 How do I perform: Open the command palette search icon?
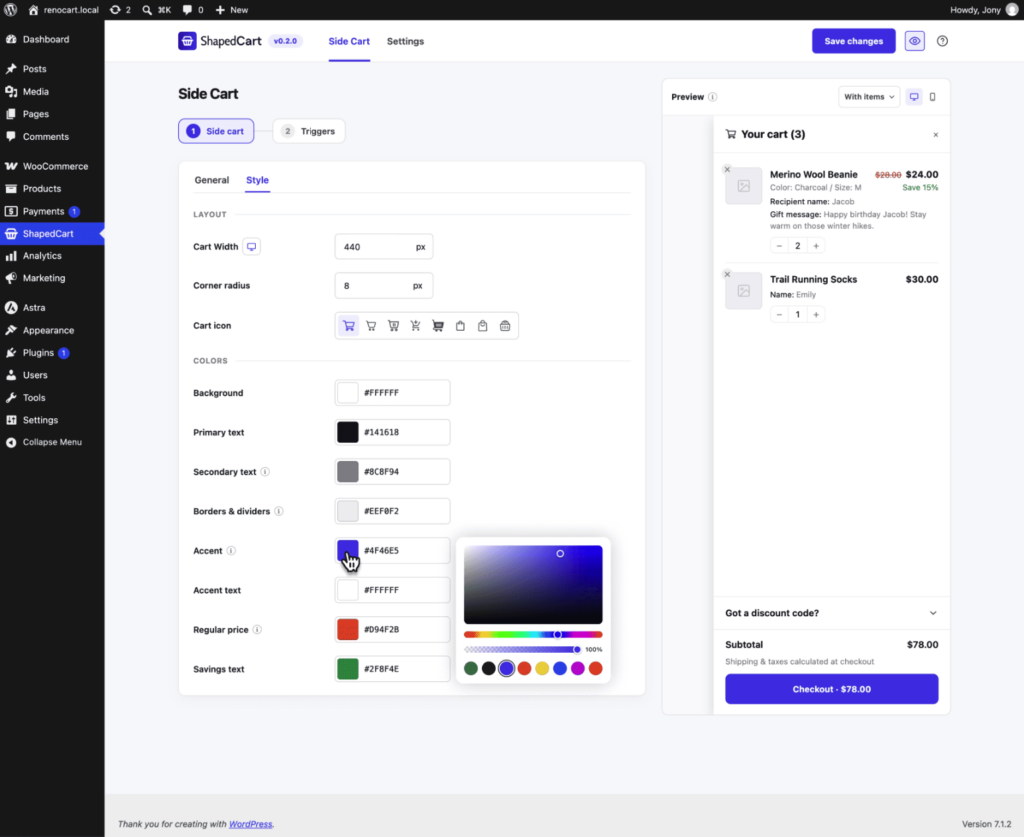point(157,10)
